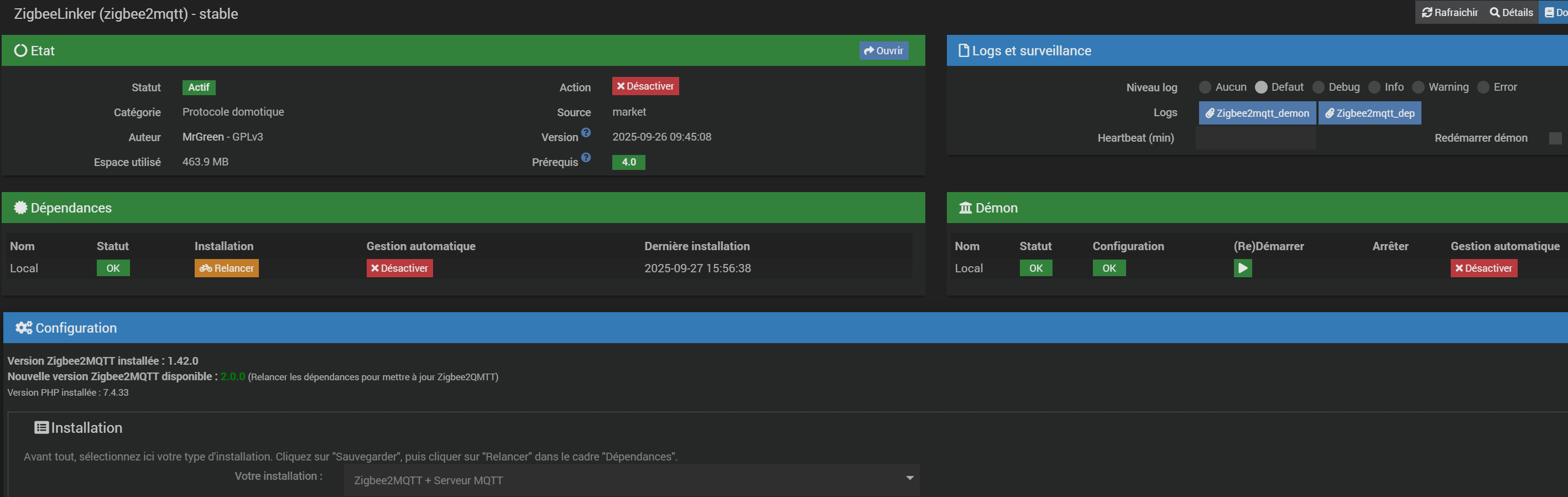Toggle the Redémarrer démon checkbox
The image size is (1568, 497).
(1555, 138)
